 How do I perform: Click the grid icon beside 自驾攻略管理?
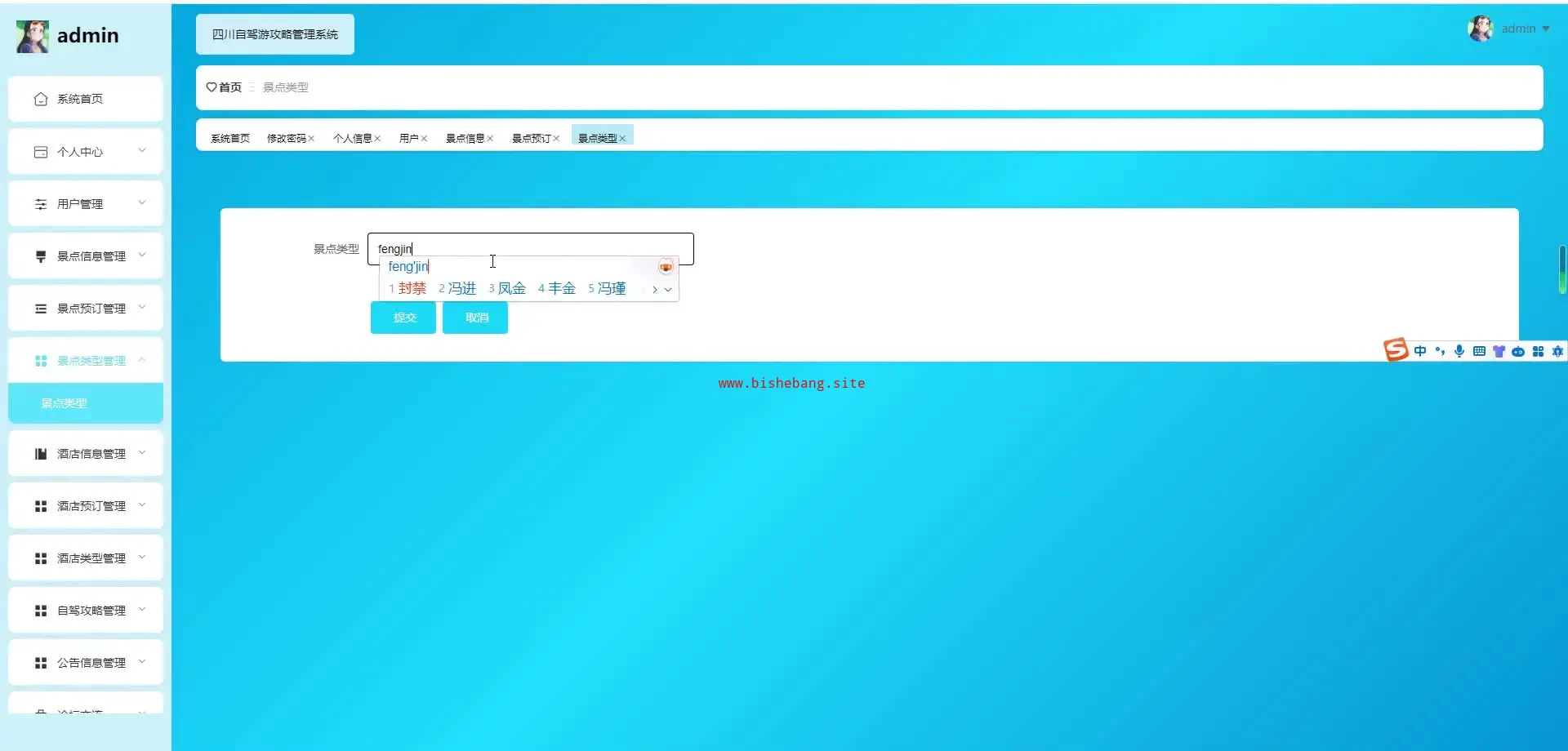point(41,611)
